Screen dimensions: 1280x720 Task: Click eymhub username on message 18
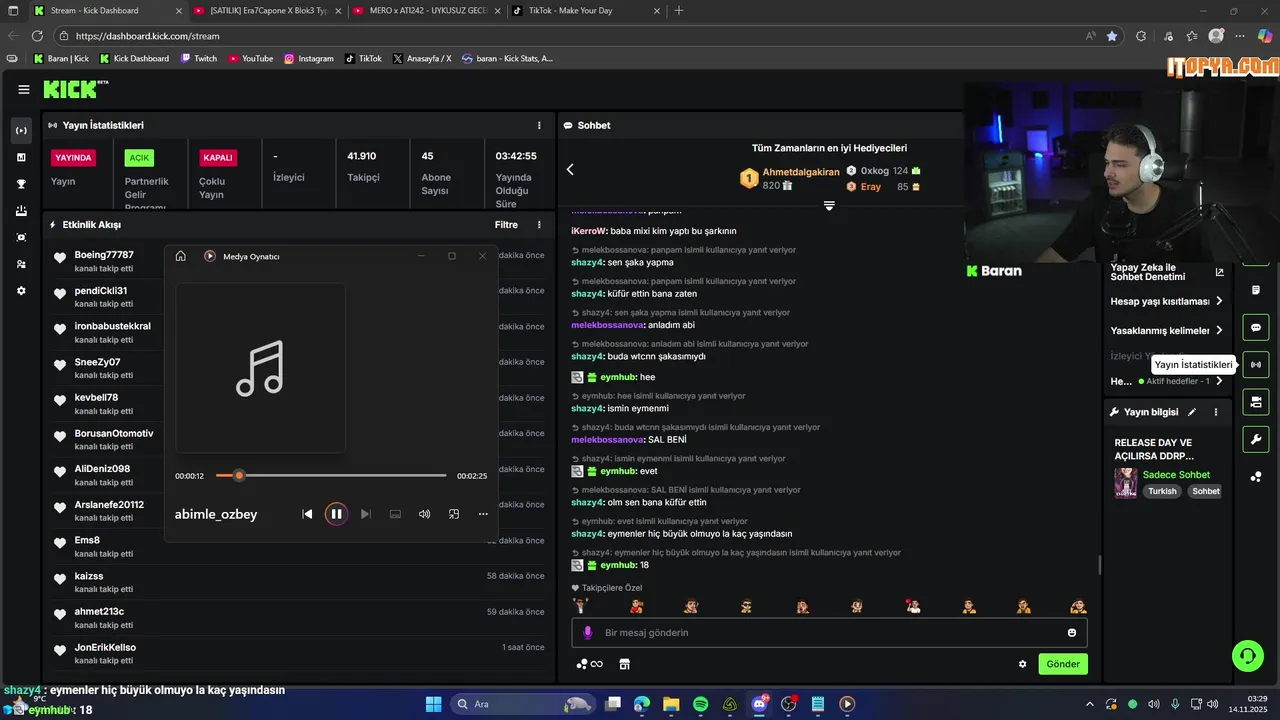tap(618, 565)
